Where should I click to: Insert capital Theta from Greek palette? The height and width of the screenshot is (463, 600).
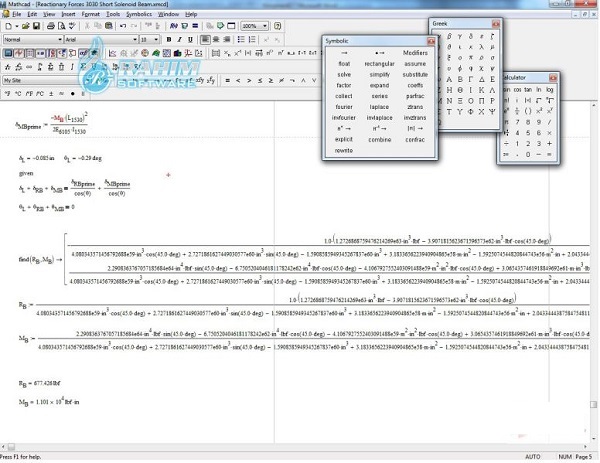pos(460,90)
